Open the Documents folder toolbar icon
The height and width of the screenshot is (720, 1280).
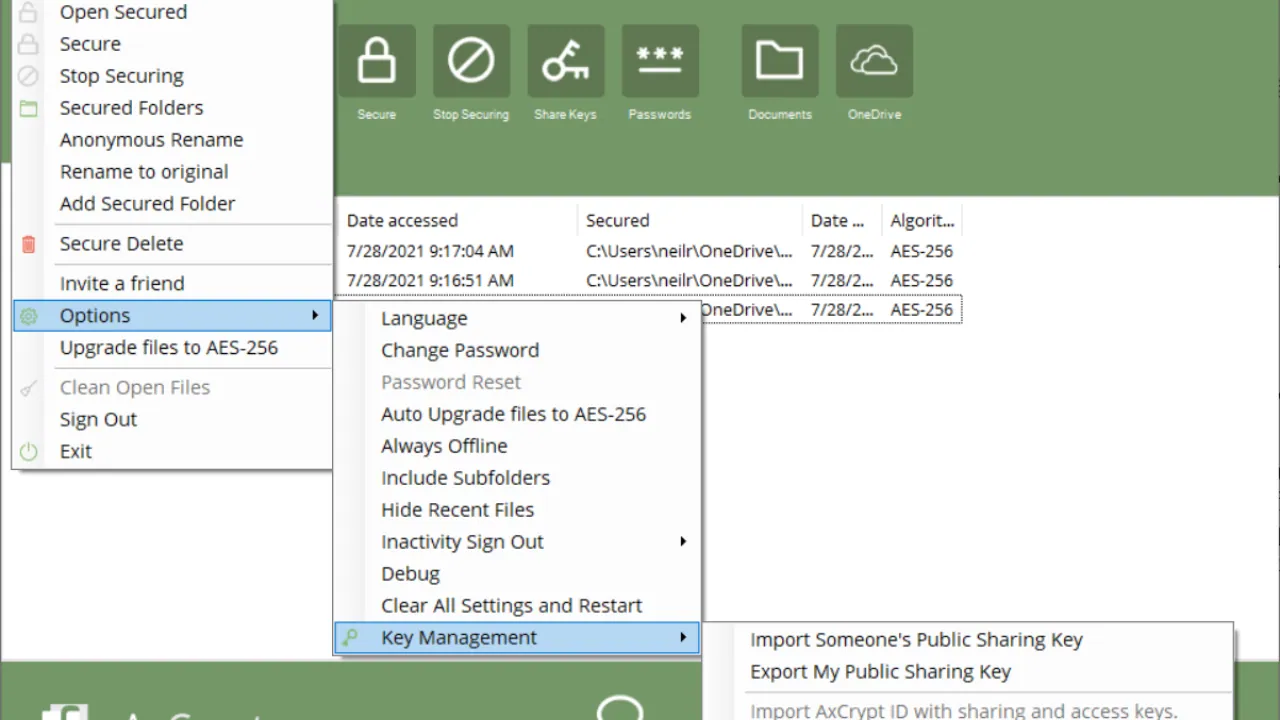tap(780, 61)
